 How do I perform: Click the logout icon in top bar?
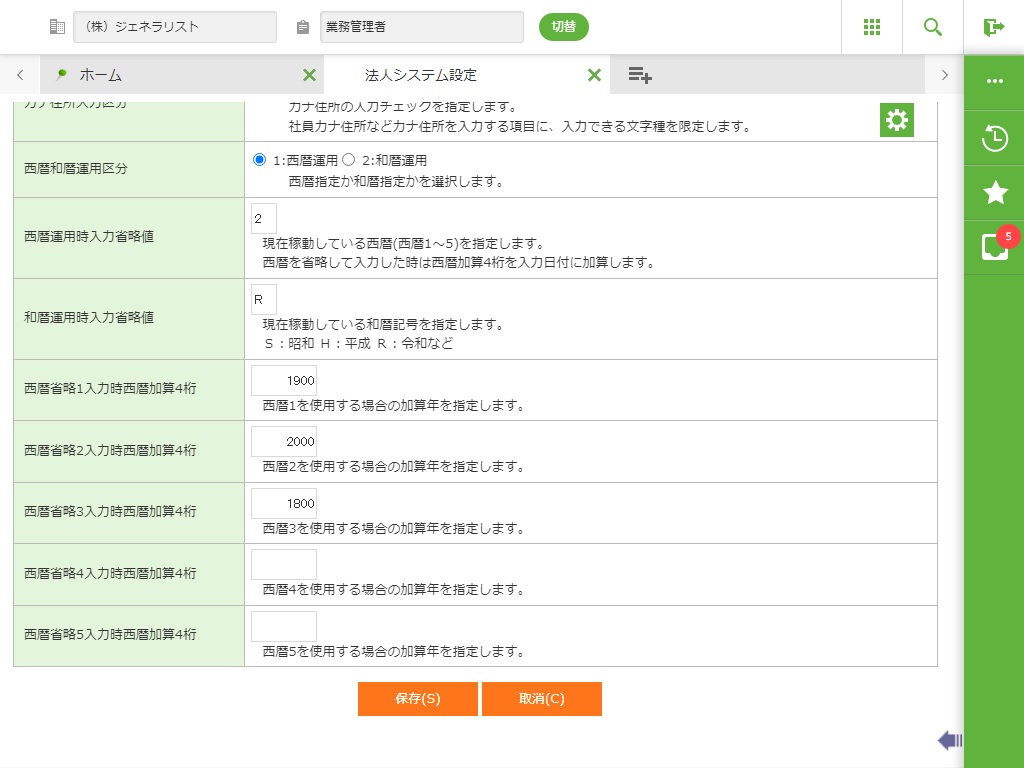click(x=994, y=27)
